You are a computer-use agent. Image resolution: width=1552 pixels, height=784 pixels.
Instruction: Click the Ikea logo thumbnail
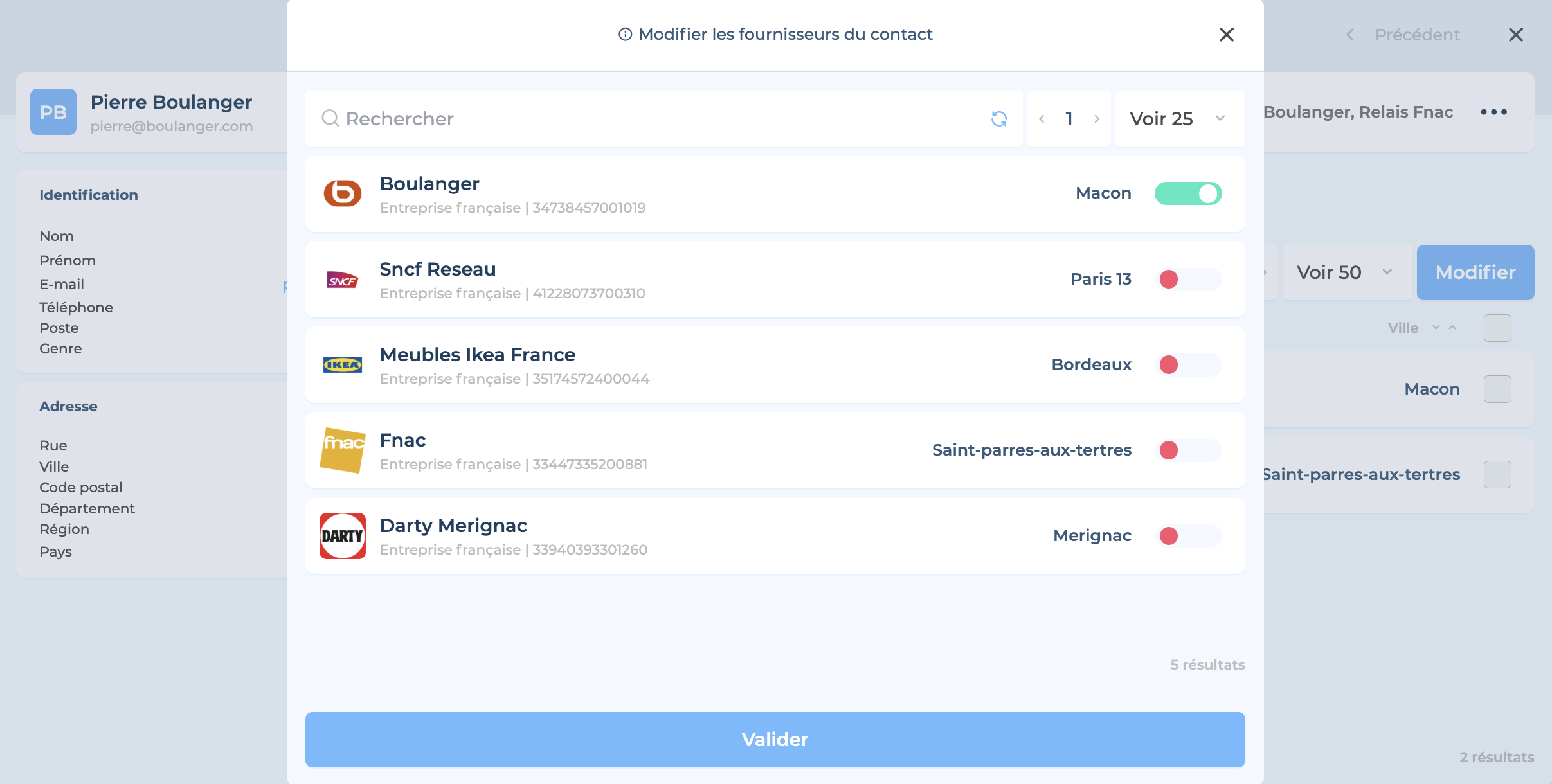[x=342, y=365]
